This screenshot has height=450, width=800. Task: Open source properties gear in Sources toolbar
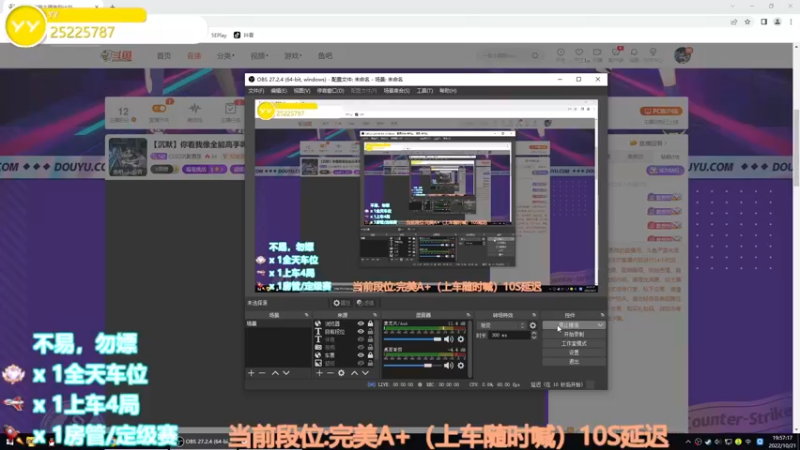pos(341,373)
